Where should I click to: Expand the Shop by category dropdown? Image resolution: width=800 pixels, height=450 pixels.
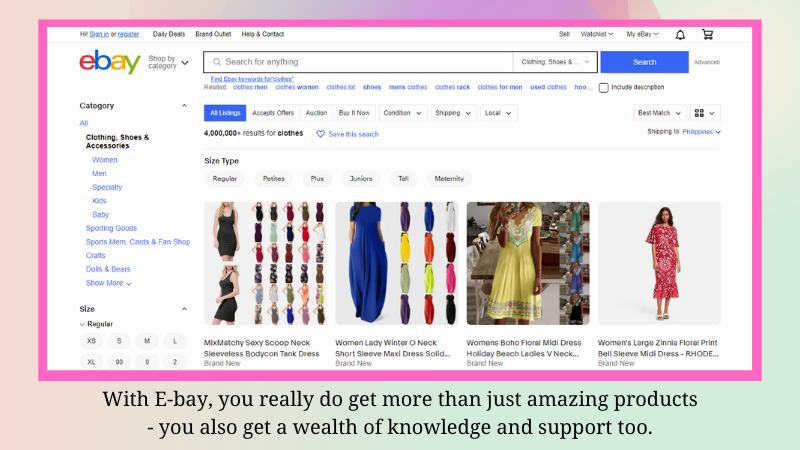(168, 62)
